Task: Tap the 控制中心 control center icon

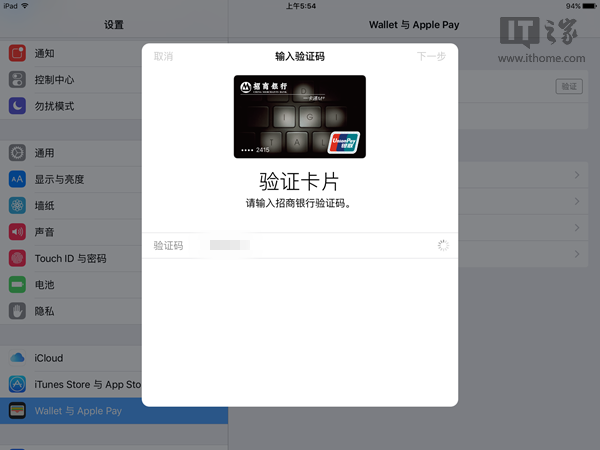Action: click(x=17, y=80)
